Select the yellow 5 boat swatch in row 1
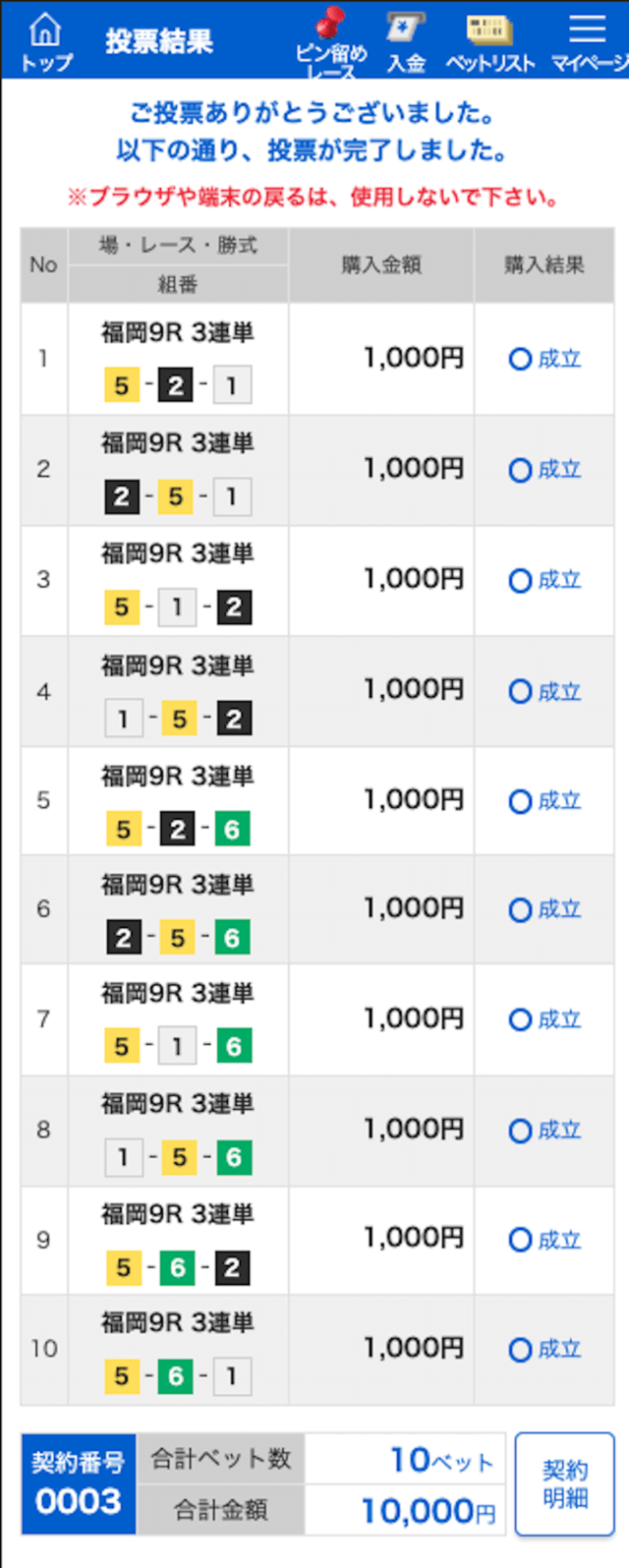 [122, 385]
